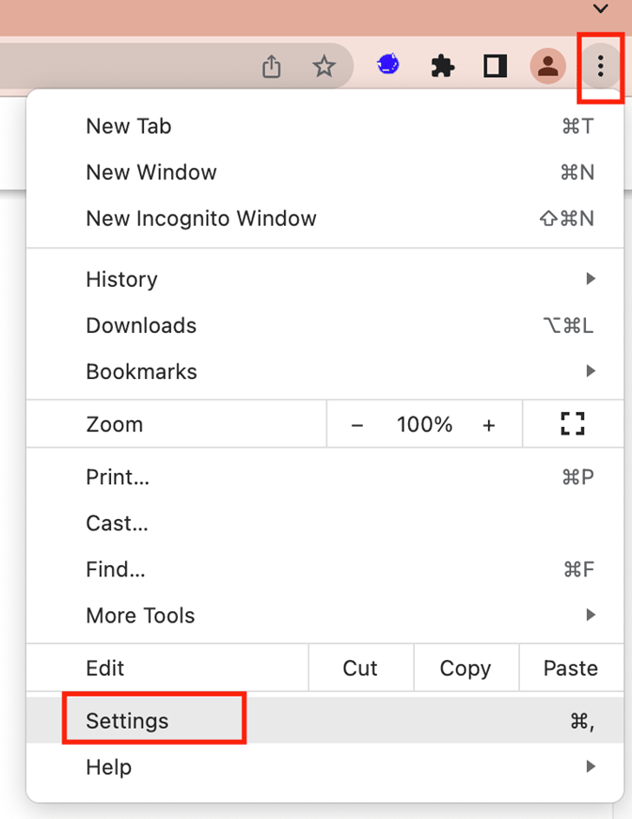Click the profile avatar icon

[x=548, y=65]
